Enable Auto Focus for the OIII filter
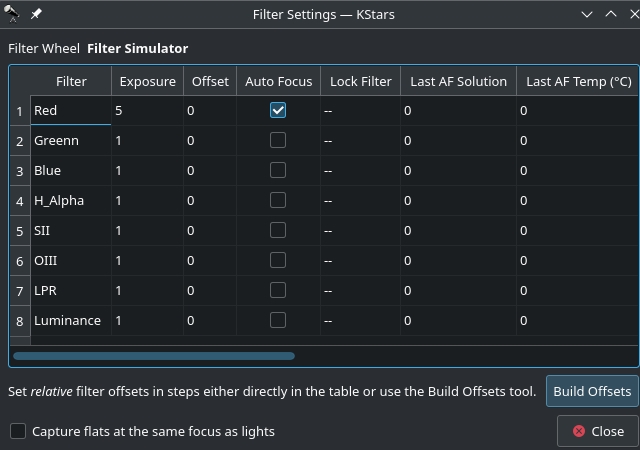Screen dimensions: 640x450 tap(278, 261)
